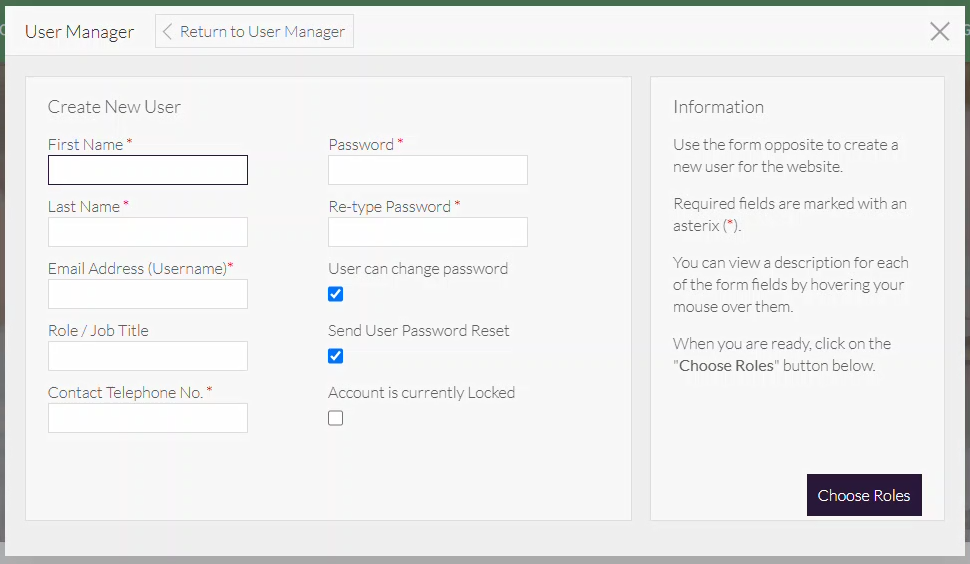Click the Return to User Manager button text
This screenshot has width=970, height=564.
pyautogui.click(x=262, y=32)
